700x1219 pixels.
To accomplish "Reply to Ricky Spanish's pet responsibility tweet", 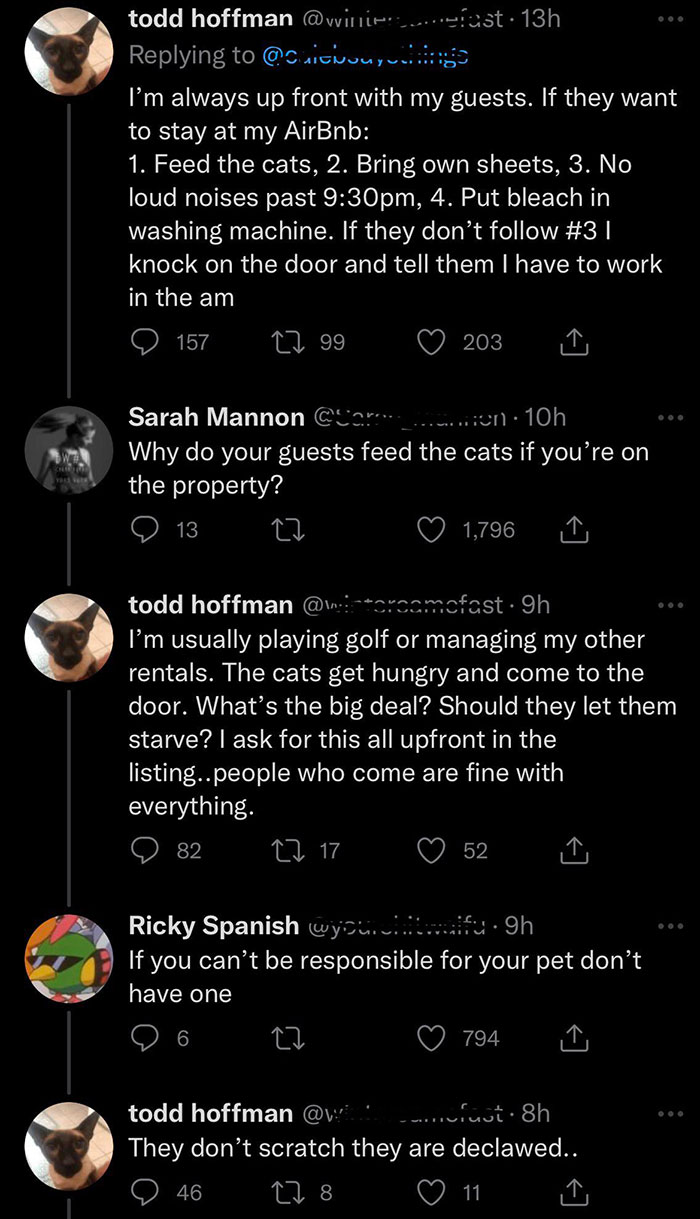I will [x=148, y=1038].
